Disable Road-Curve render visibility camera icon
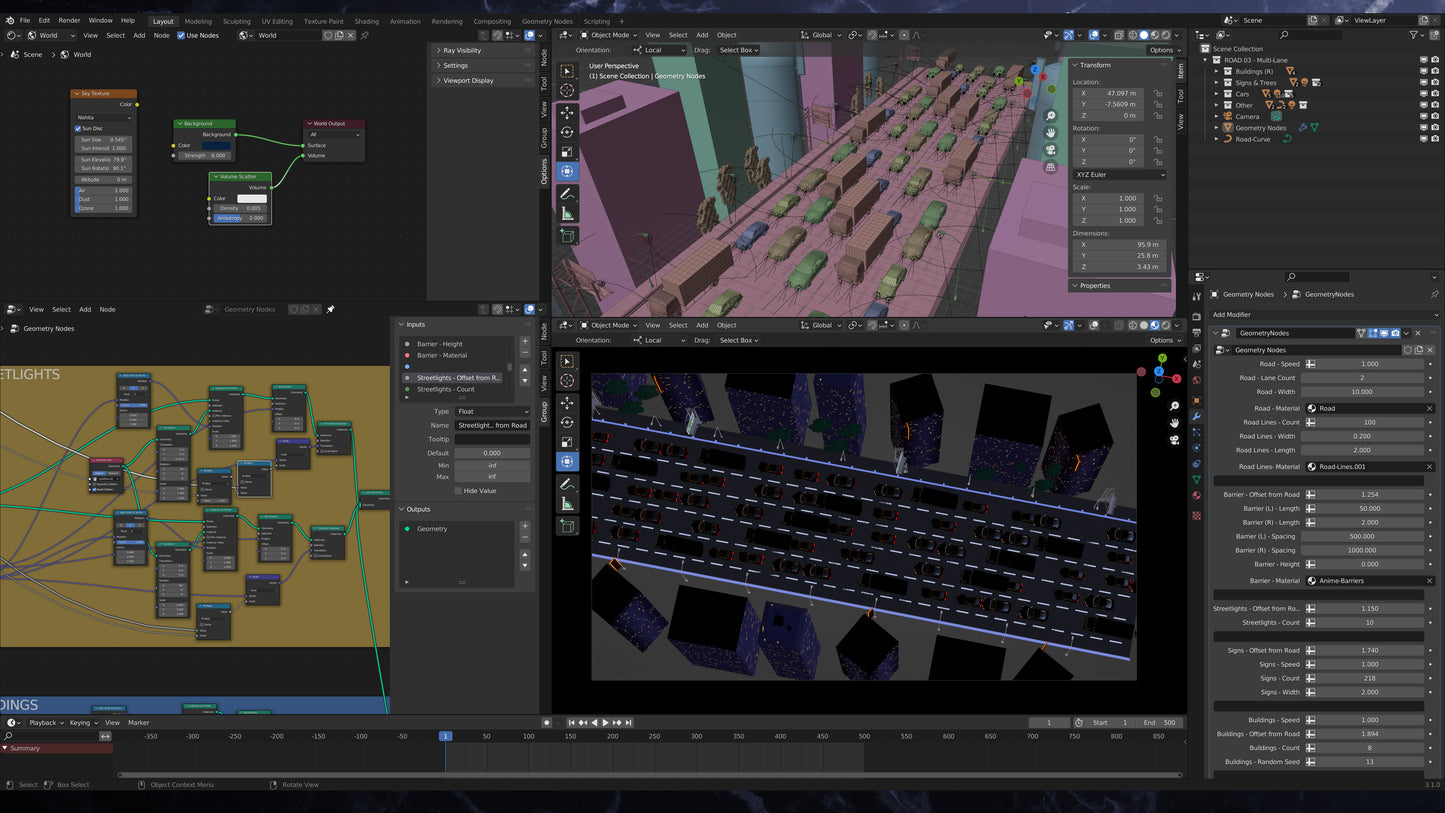This screenshot has width=1445, height=813. [x=1436, y=139]
